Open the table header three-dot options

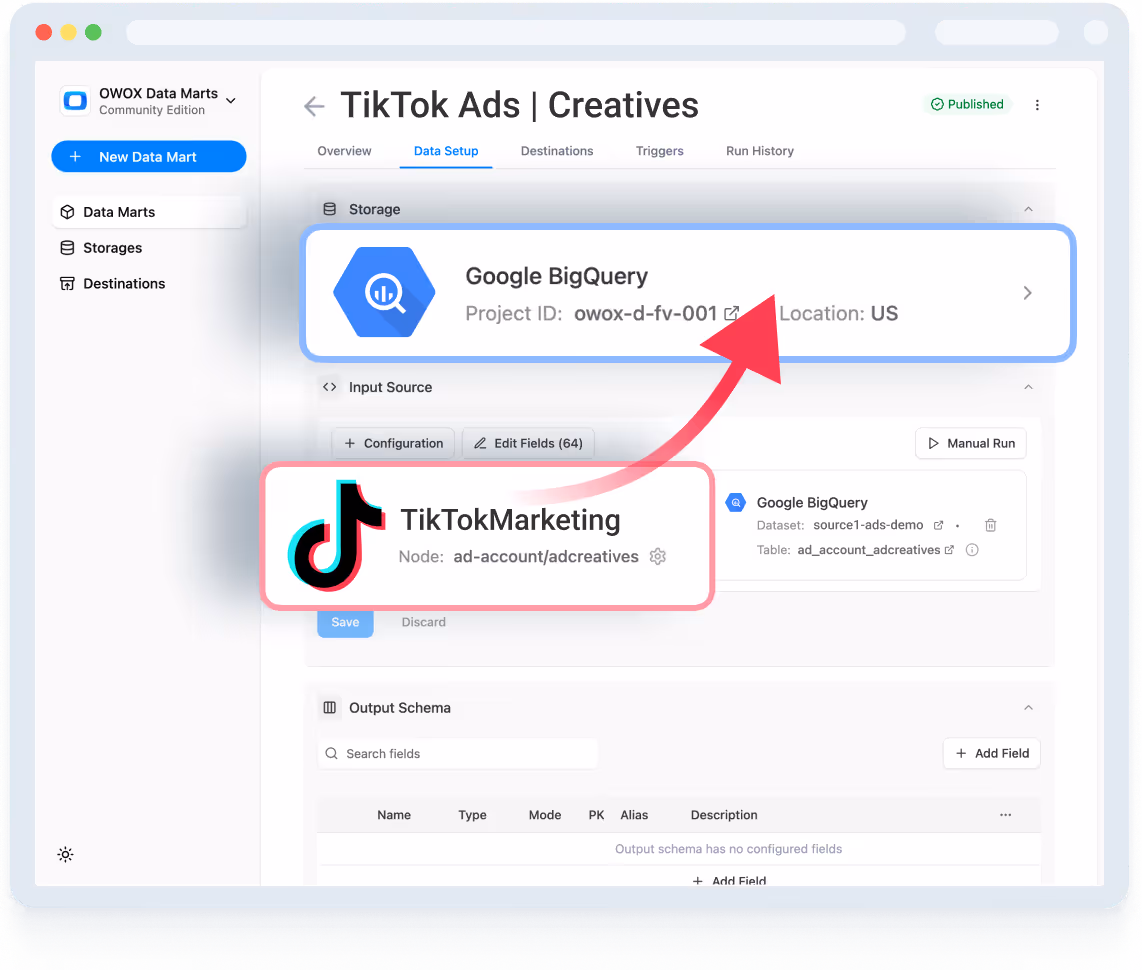[x=1005, y=815]
